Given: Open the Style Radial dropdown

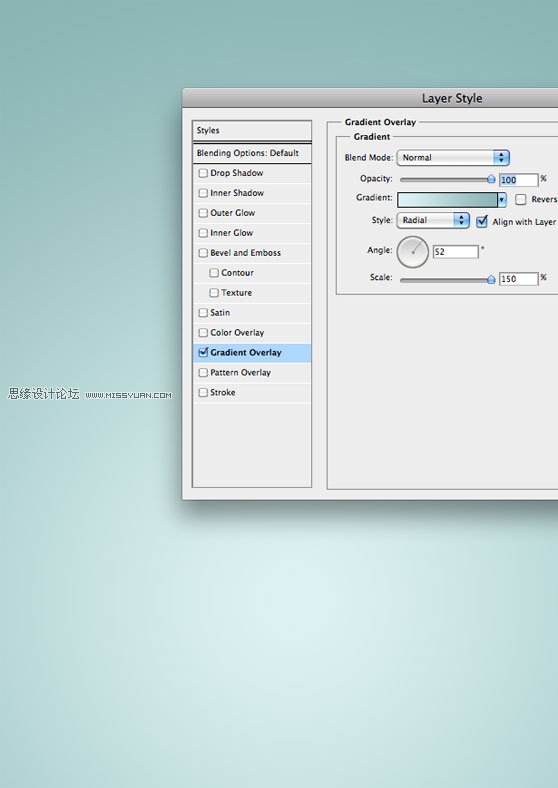Looking at the screenshot, I should pos(433,220).
